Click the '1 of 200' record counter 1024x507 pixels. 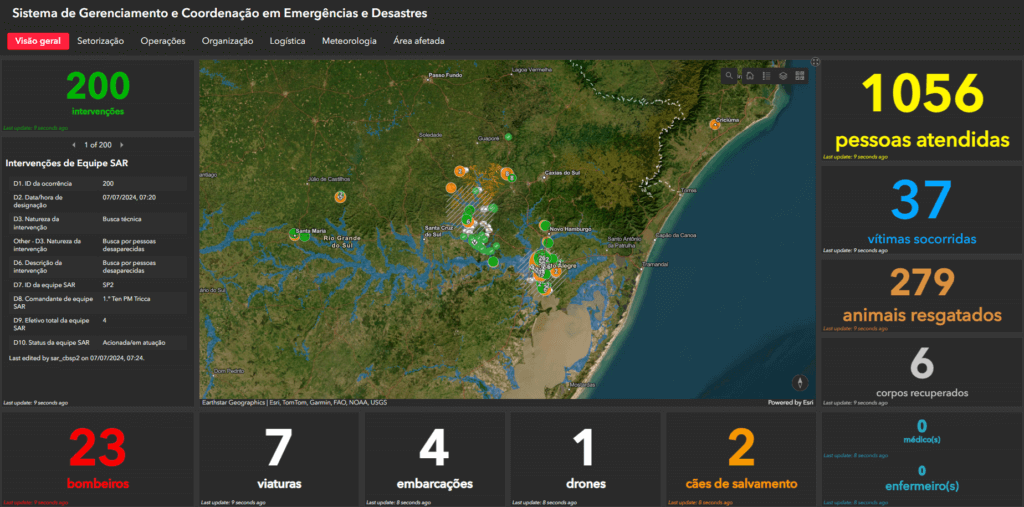tap(98, 144)
